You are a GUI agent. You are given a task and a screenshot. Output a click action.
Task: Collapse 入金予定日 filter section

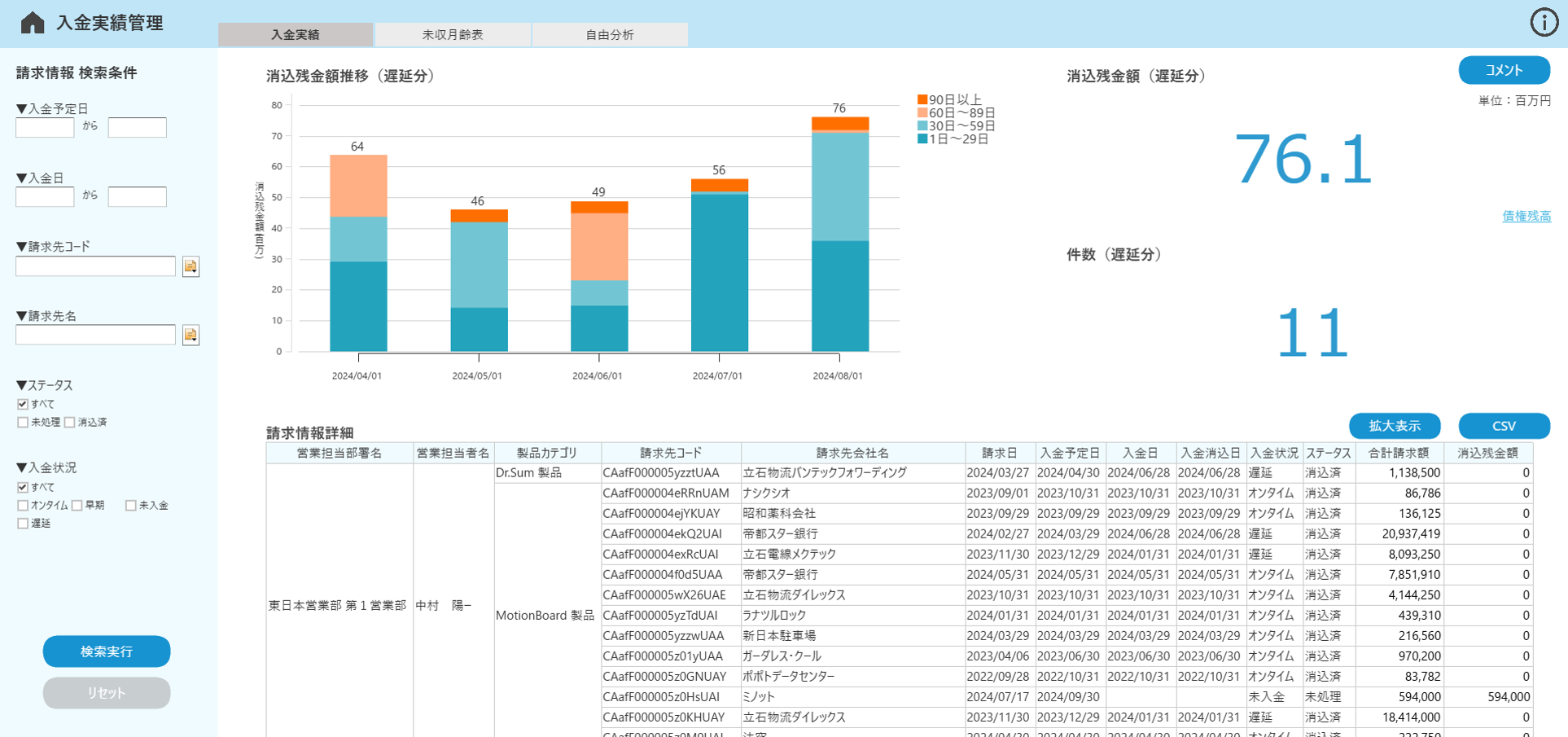click(x=22, y=108)
